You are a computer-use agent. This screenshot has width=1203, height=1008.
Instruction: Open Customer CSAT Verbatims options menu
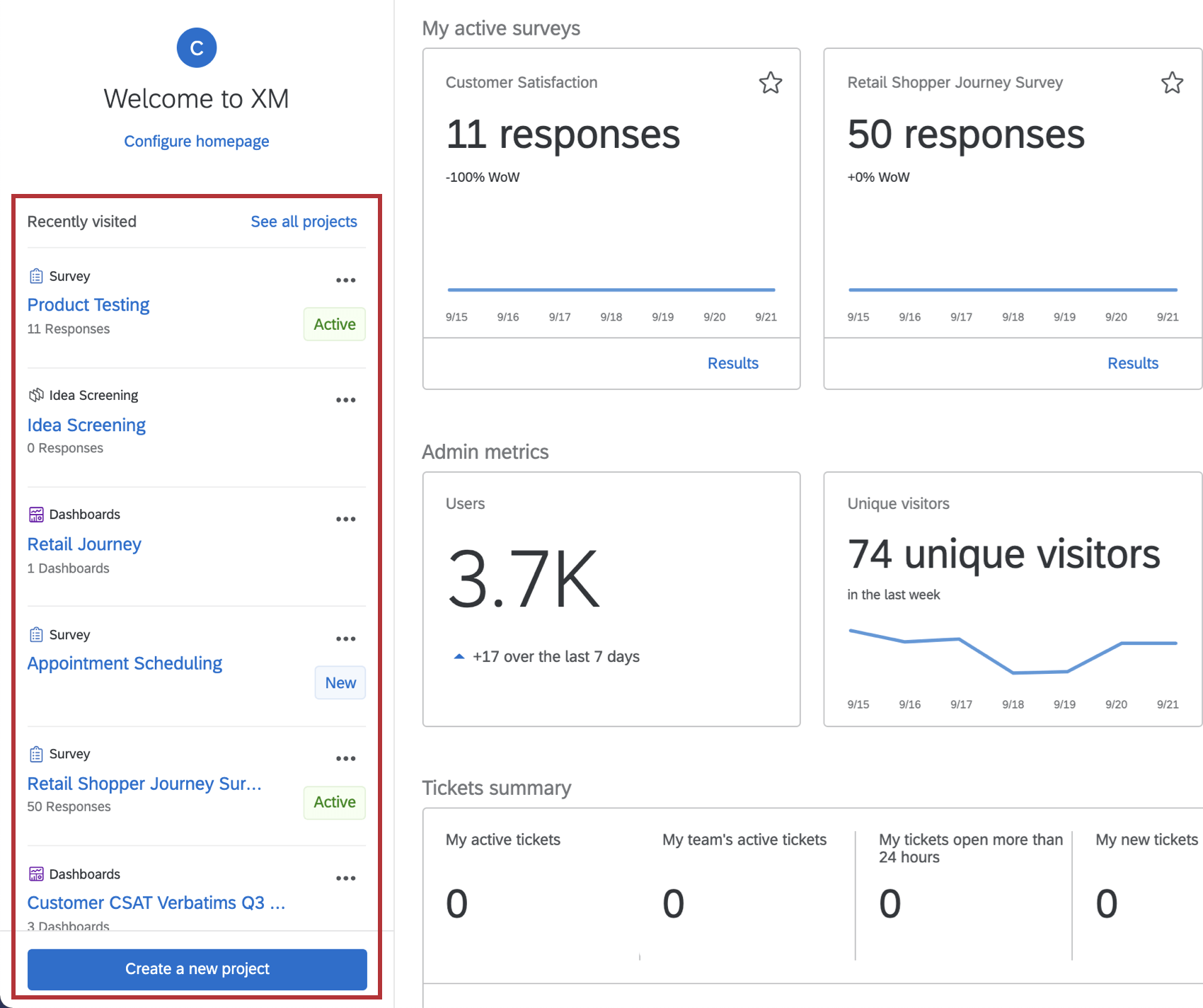coord(346,878)
